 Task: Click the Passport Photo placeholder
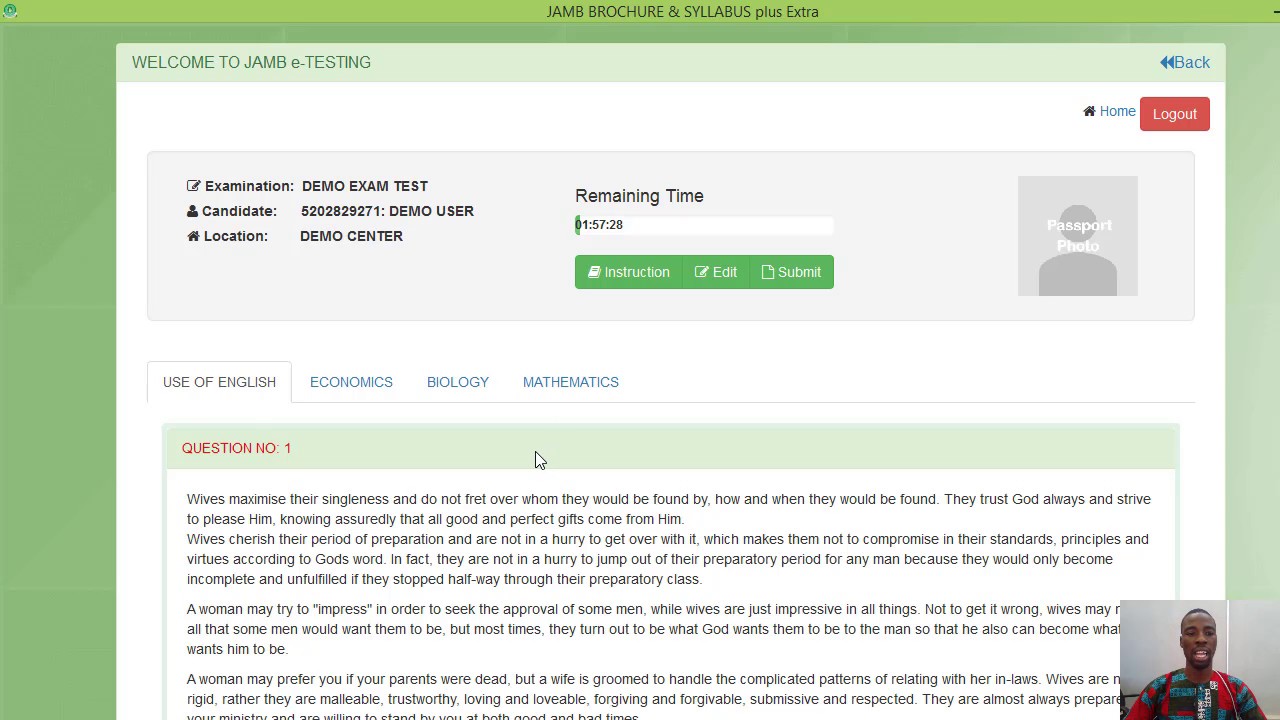click(1078, 236)
